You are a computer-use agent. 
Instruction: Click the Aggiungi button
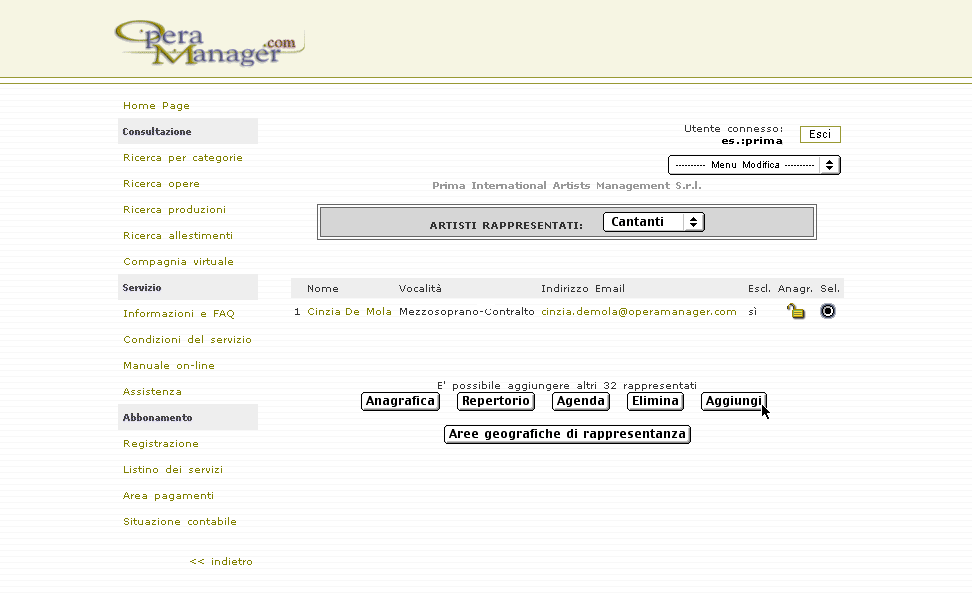[733, 401]
